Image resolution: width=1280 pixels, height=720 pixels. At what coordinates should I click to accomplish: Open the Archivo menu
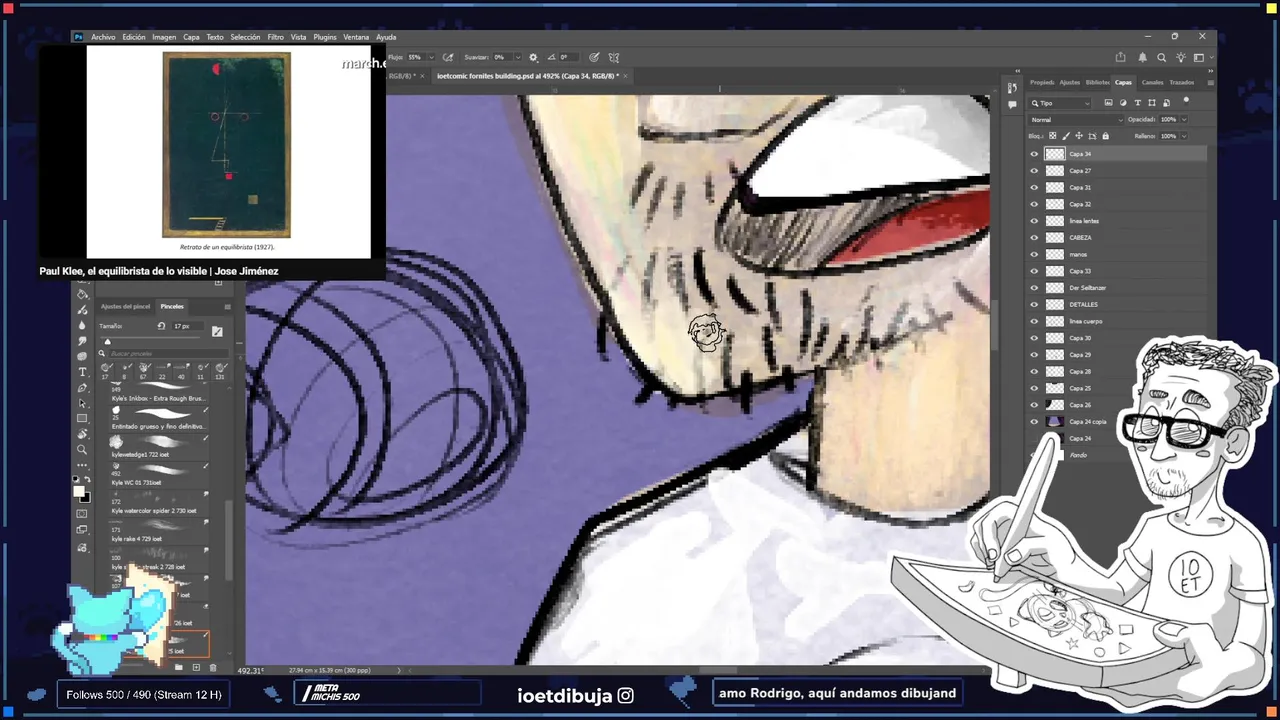point(103,37)
